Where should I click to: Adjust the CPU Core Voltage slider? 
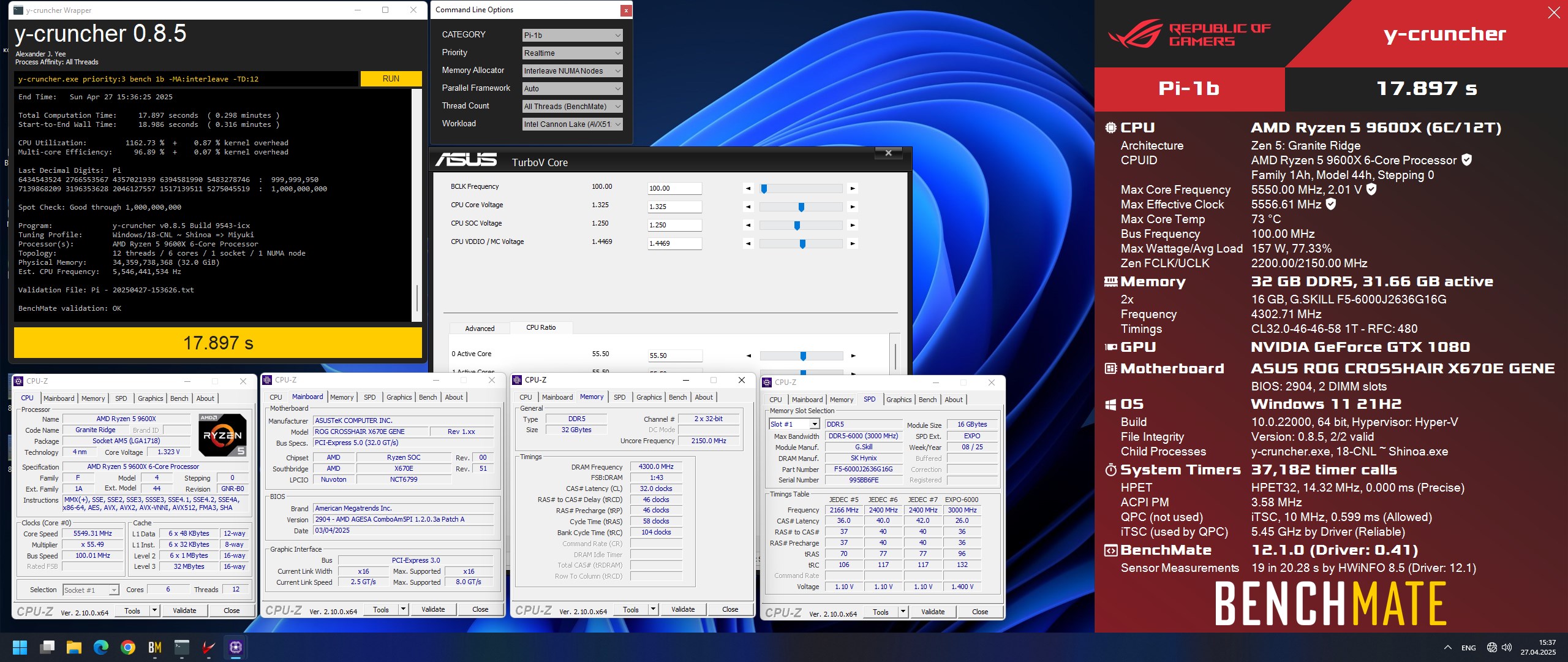(x=801, y=207)
